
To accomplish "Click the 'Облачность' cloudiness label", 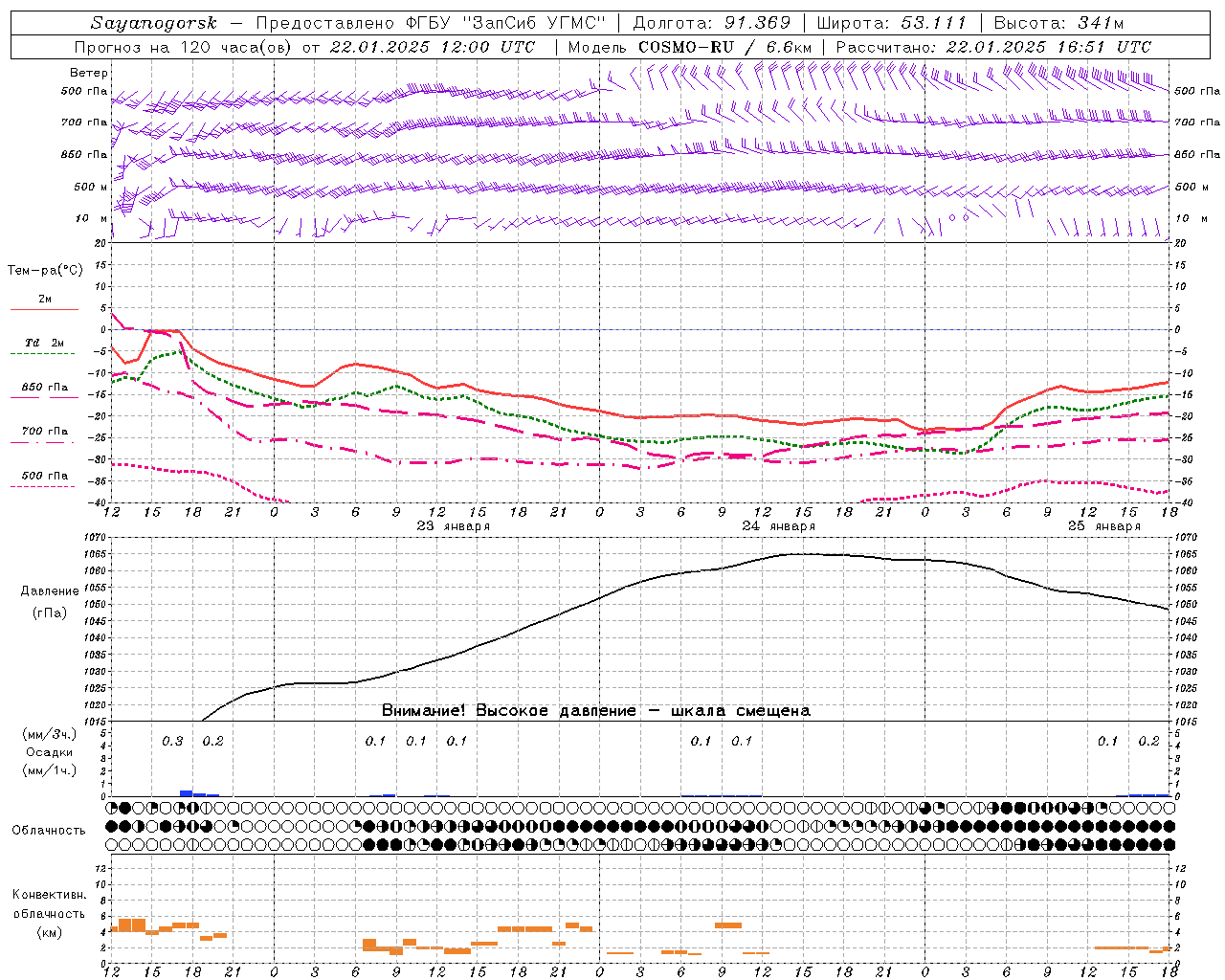I will (x=49, y=831).
